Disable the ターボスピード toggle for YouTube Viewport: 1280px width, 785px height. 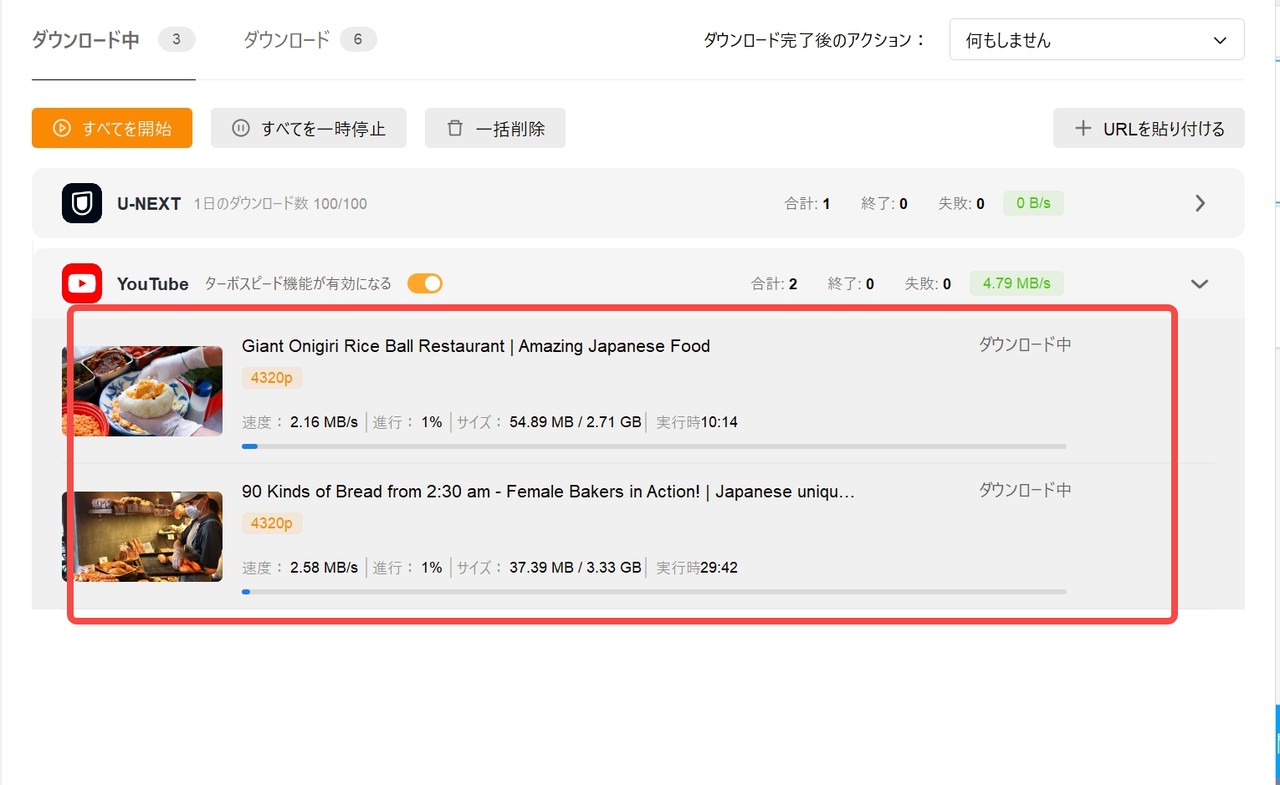click(x=424, y=283)
